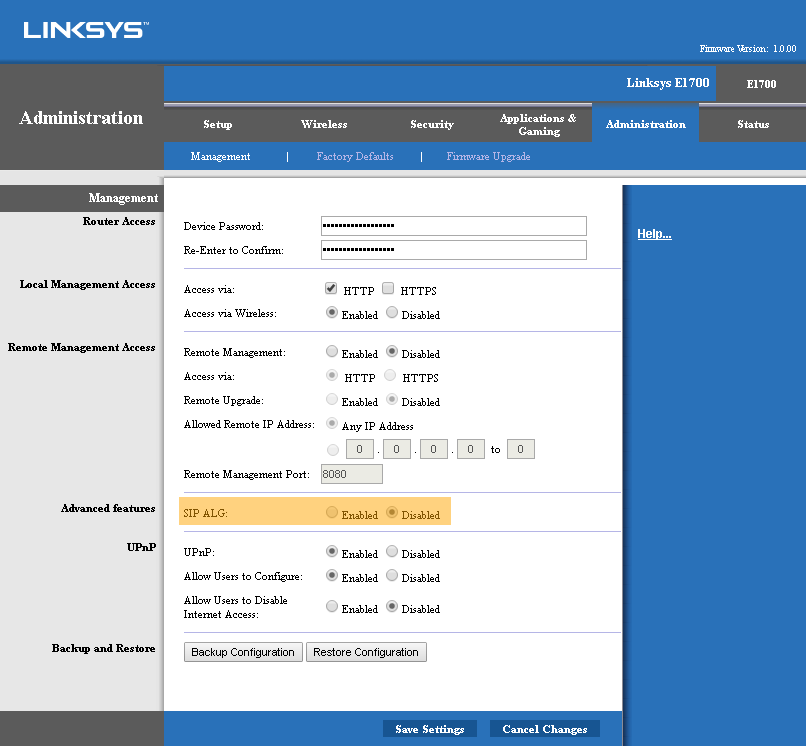Click the fourth remote IP octet field
Image resolution: width=806 pixels, height=746 pixels.
click(x=471, y=449)
